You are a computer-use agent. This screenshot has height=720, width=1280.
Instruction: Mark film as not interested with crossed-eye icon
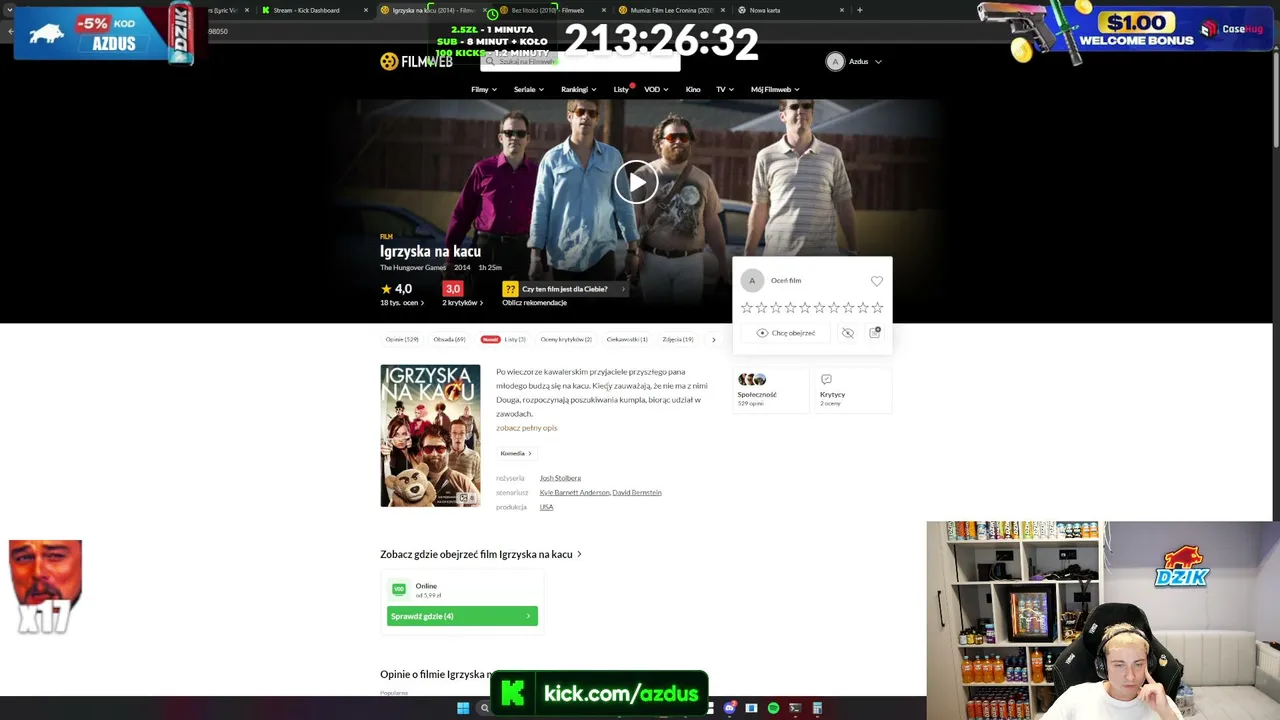tap(848, 333)
